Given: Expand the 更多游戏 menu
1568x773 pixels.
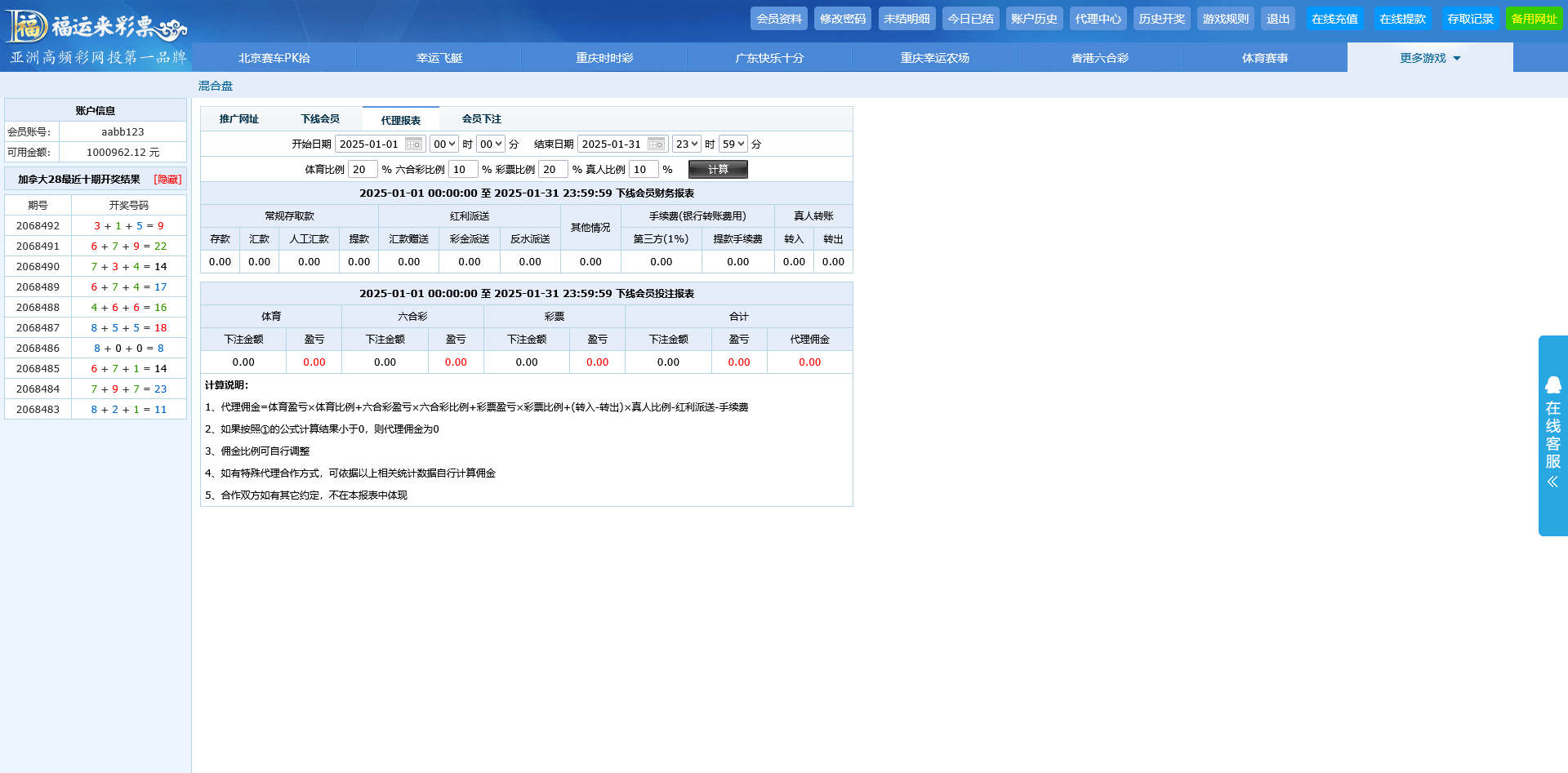Looking at the screenshot, I should click(x=1429, y=58).
